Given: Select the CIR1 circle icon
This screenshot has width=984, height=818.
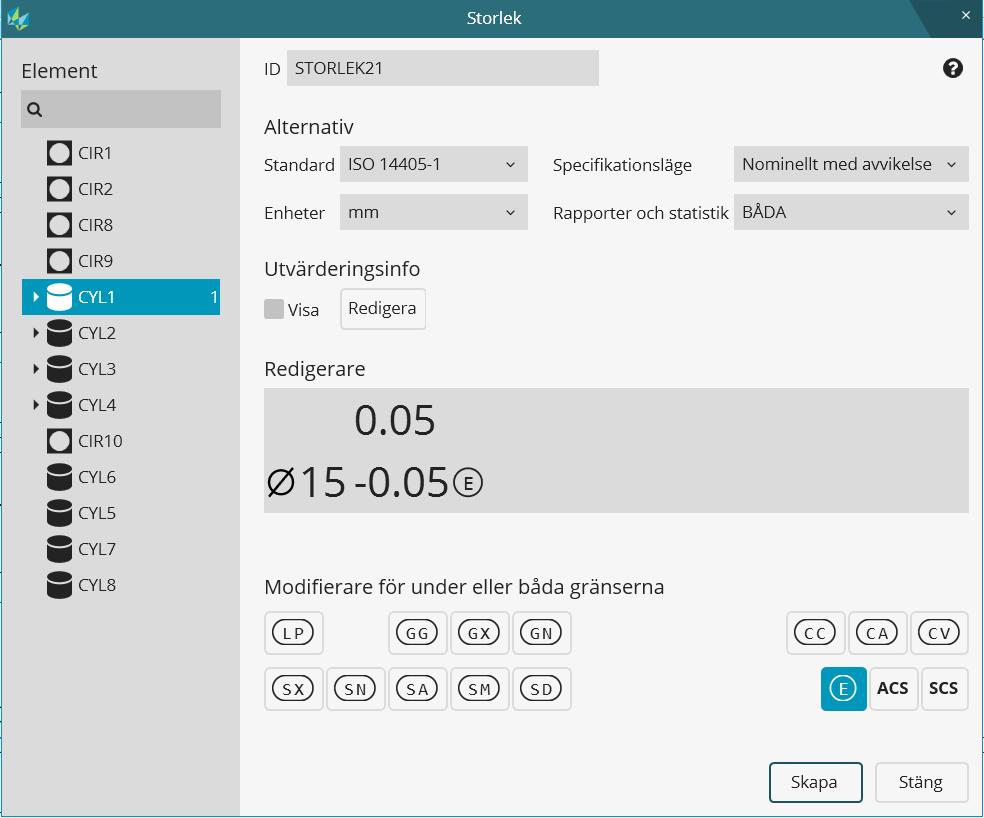Looking at the screenshot, I should point(60,153).
